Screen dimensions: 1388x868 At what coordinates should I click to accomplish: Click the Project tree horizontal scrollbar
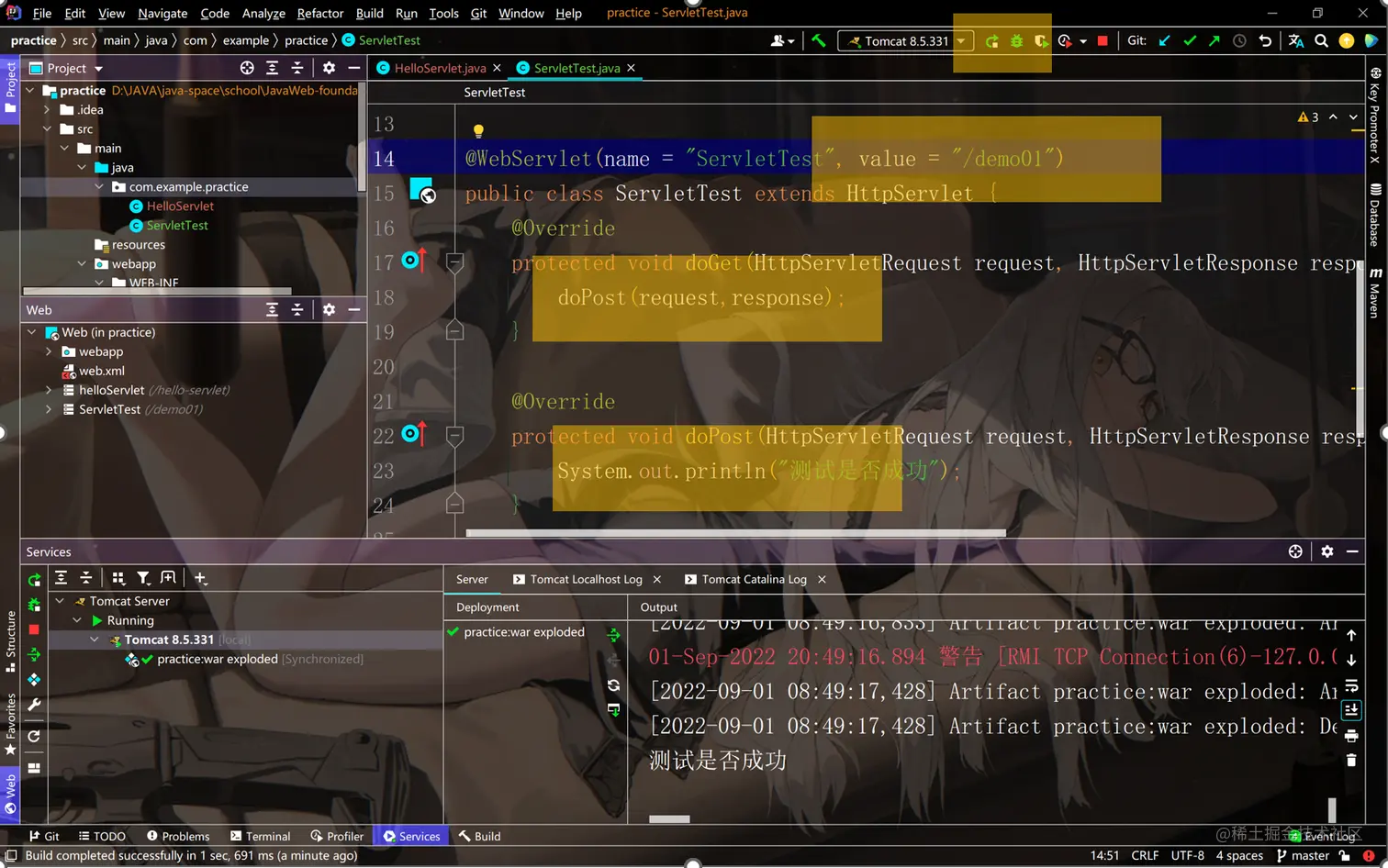pyautogui.click(x=158, y=291)
